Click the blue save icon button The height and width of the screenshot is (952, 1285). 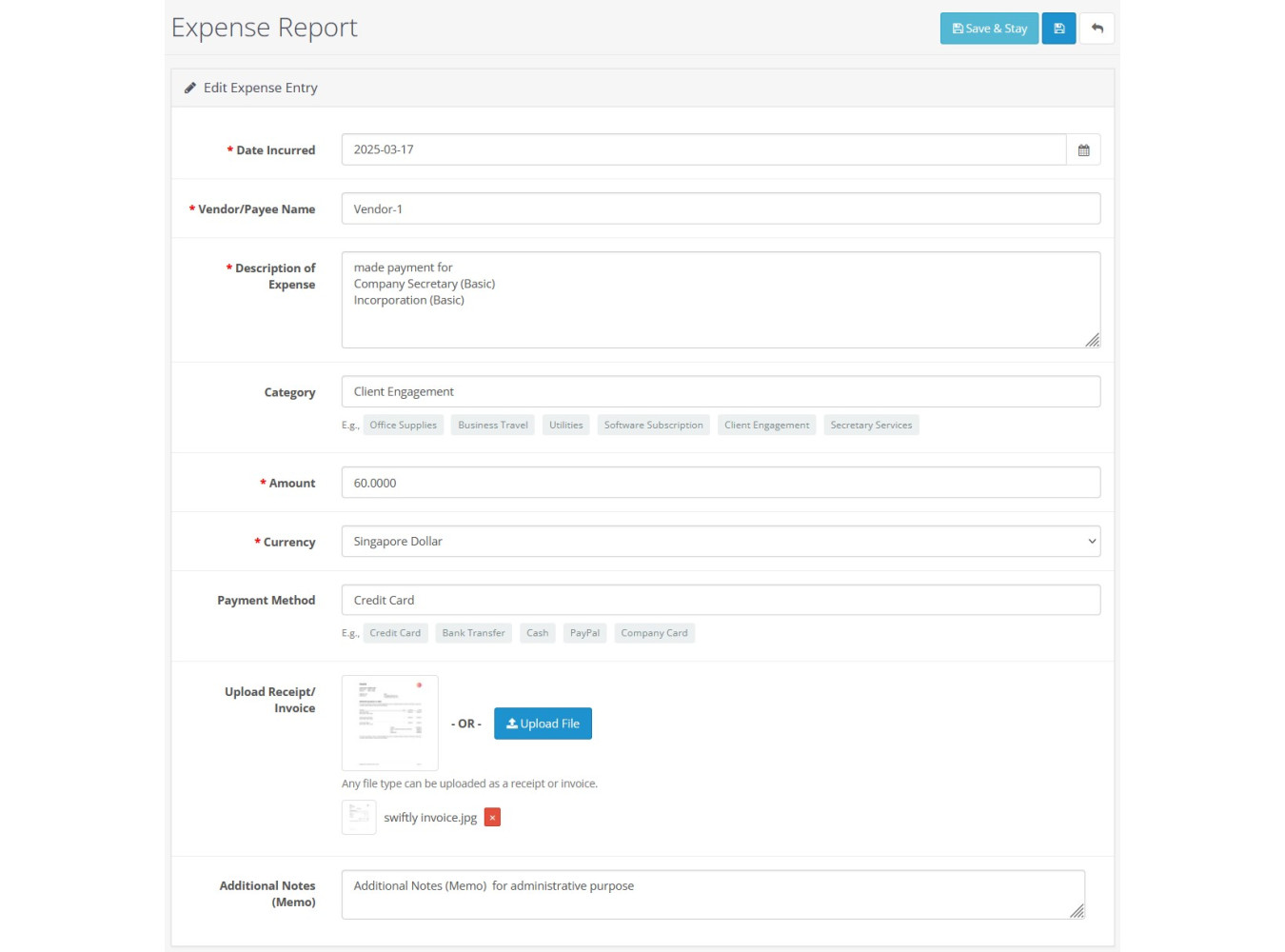(x=1058, y=29)
